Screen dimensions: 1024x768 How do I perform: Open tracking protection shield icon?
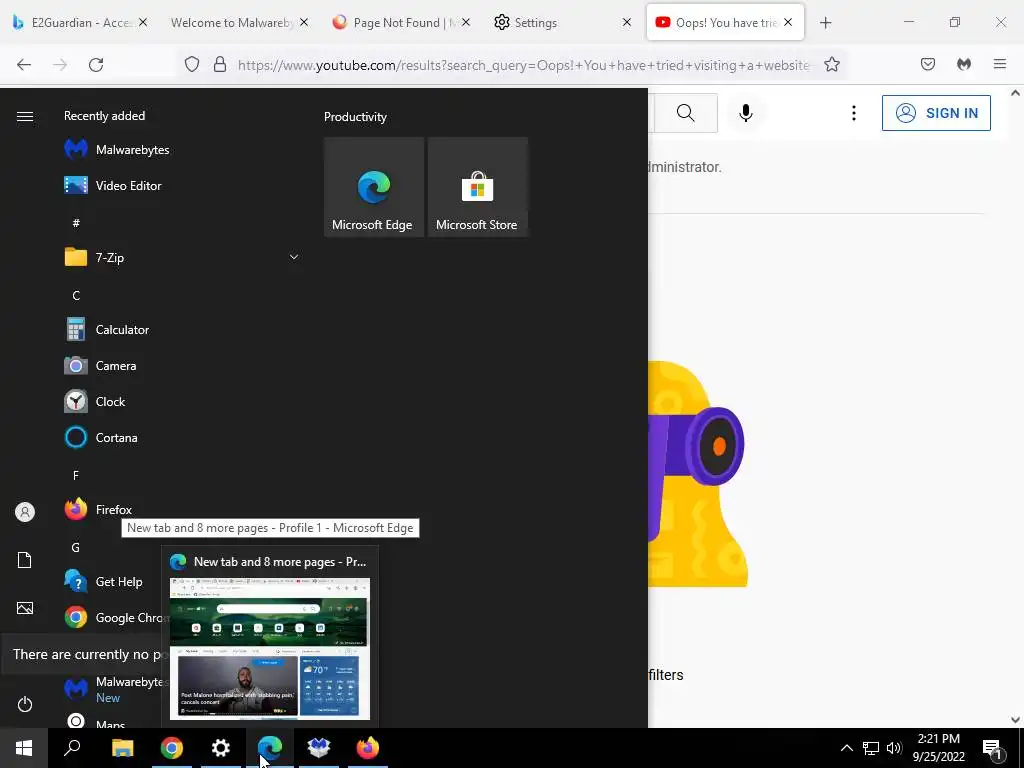[x=191, y=65]
